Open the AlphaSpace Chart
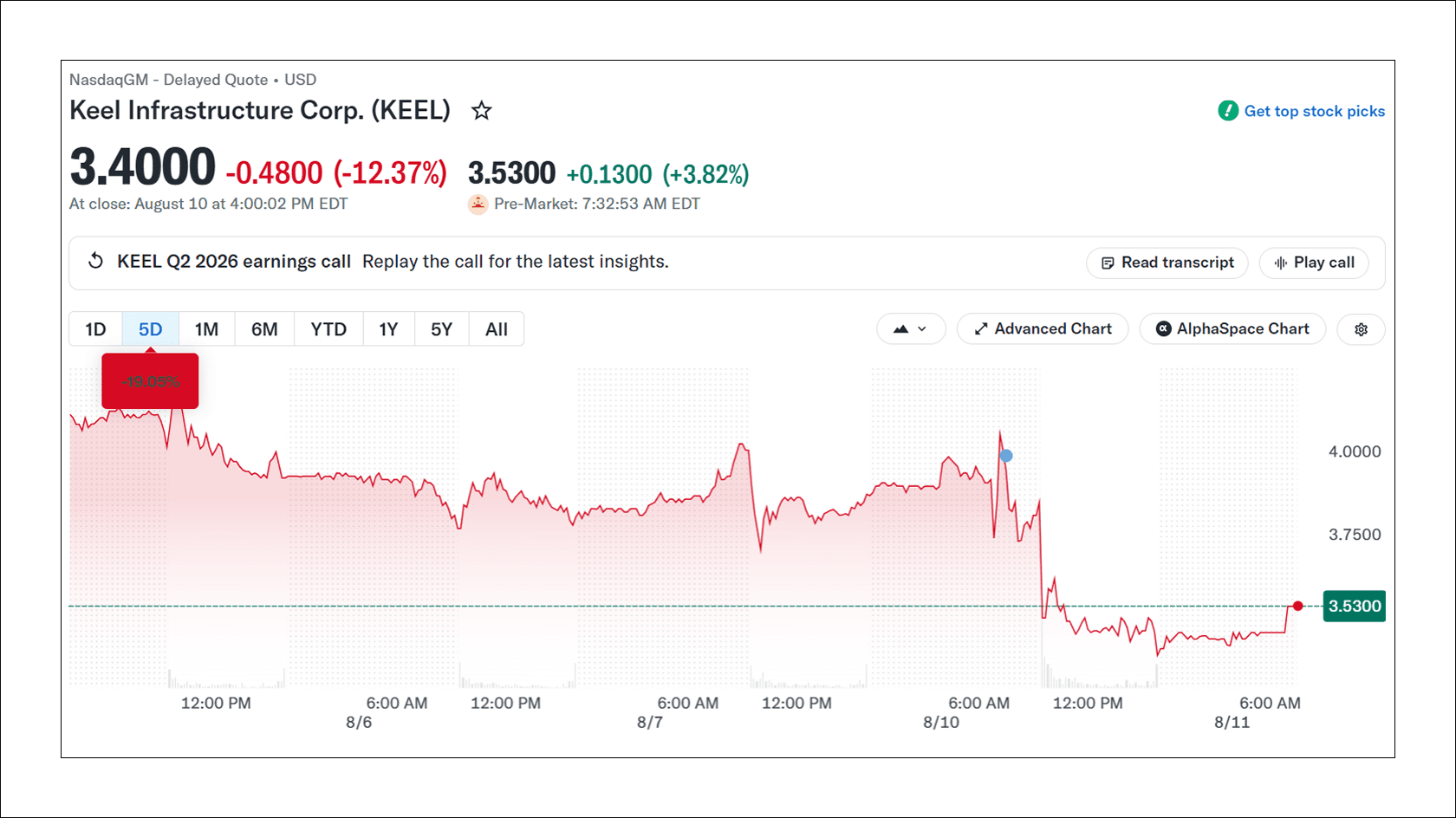 (x=1232, y=329)
